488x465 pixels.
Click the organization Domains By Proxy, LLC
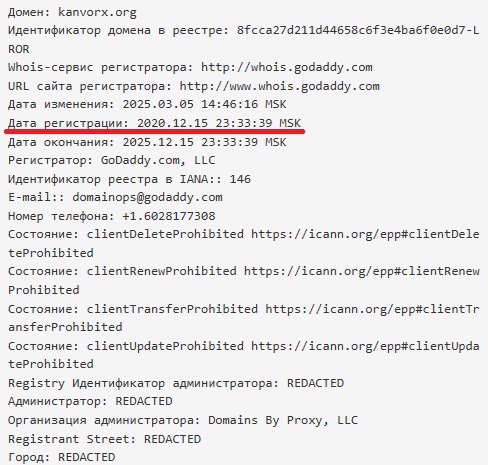coord(283,420)
